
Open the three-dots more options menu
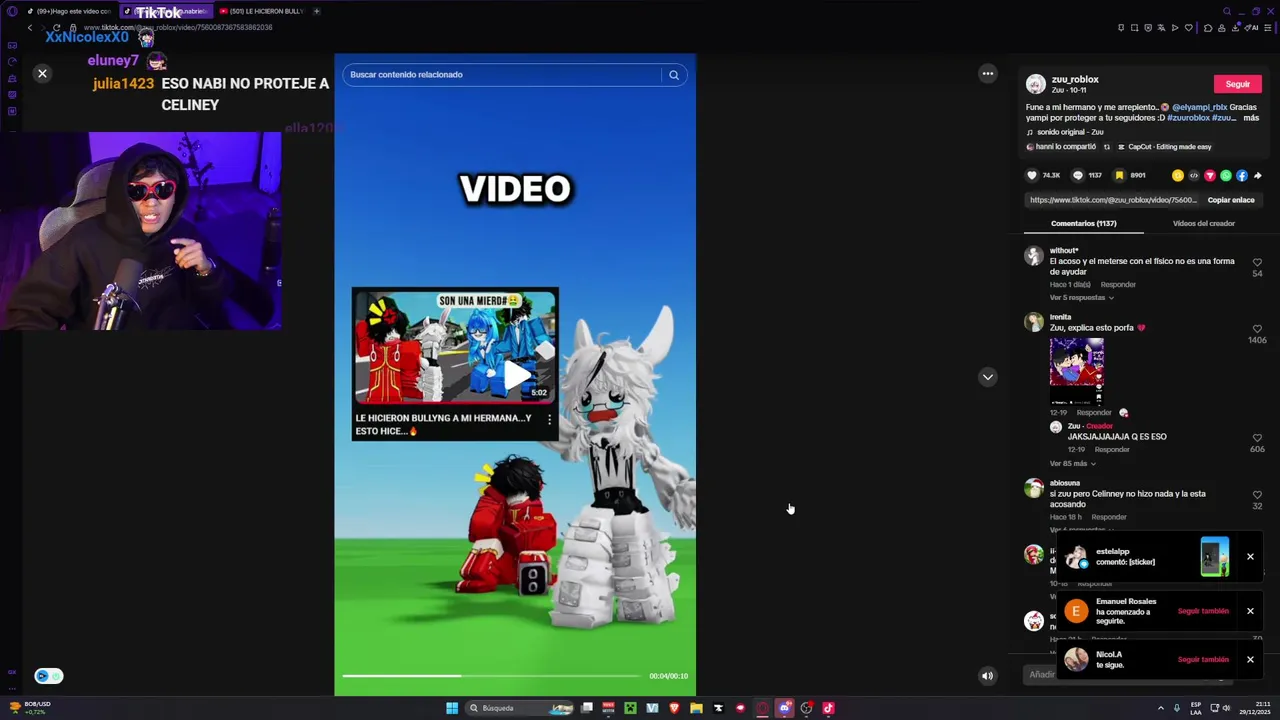[x=988, y=73]
